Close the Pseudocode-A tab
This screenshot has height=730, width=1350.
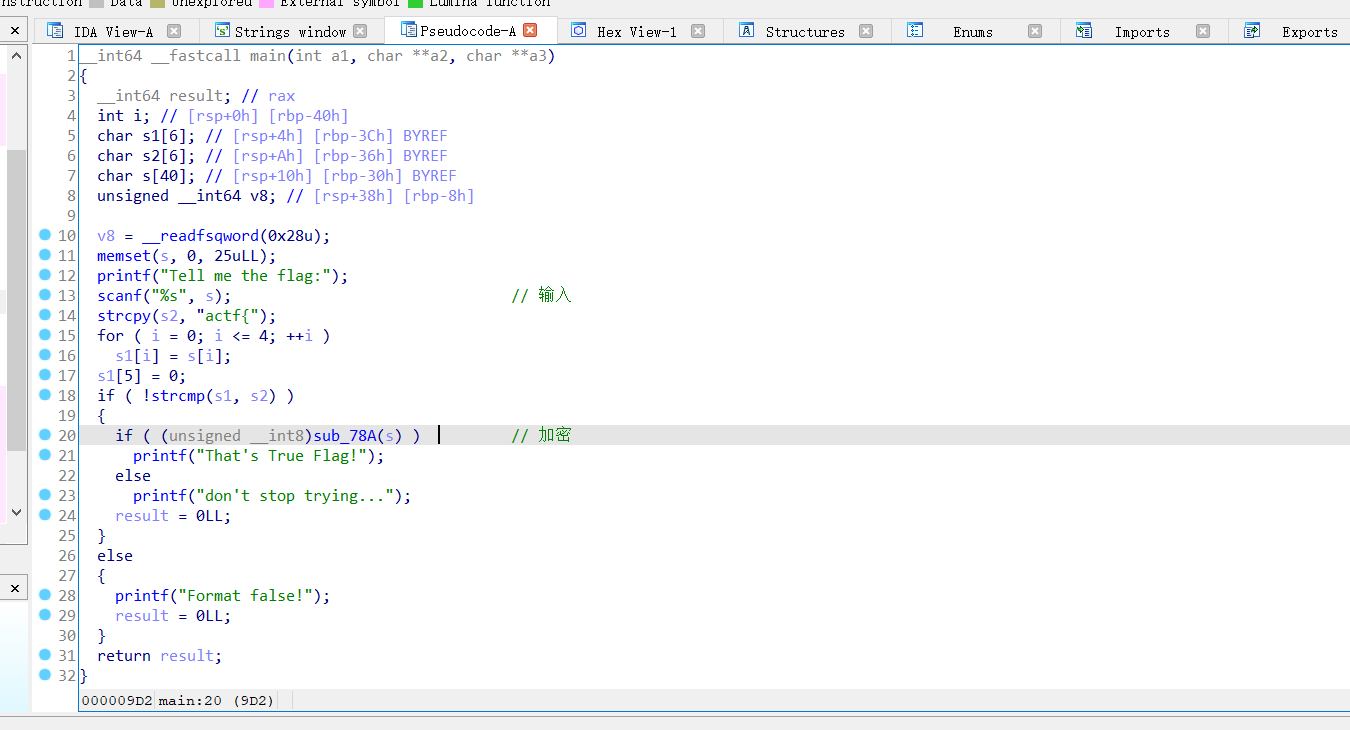tap(530, 30)
